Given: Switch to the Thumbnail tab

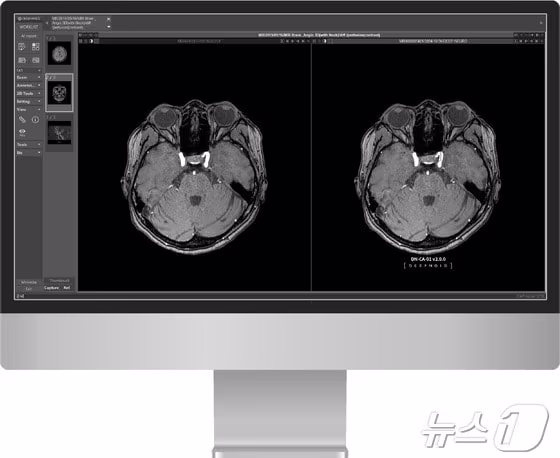Looking at the screenshot, I should 59,281.
